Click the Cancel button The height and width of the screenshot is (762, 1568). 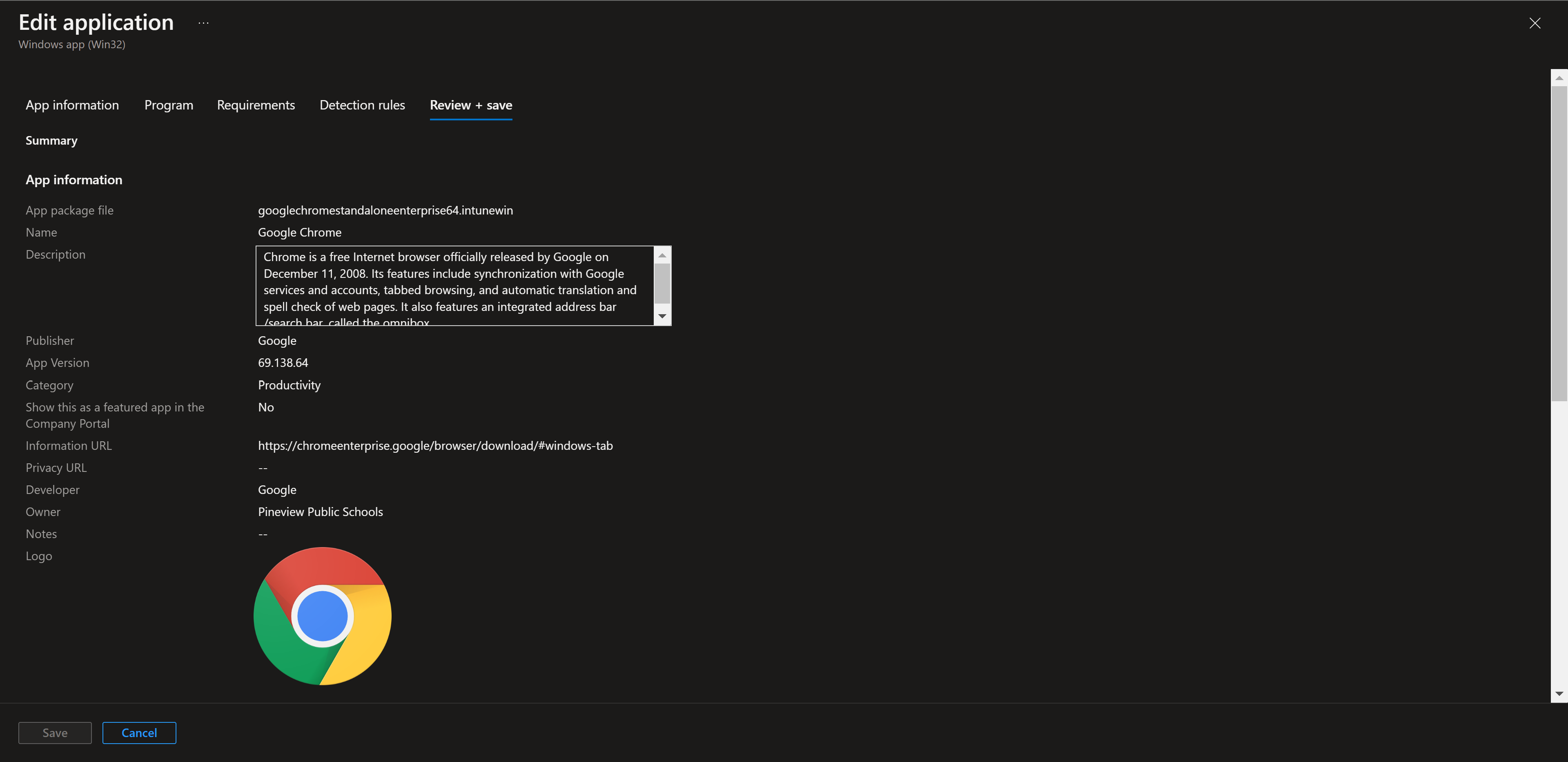click(139, 733)
